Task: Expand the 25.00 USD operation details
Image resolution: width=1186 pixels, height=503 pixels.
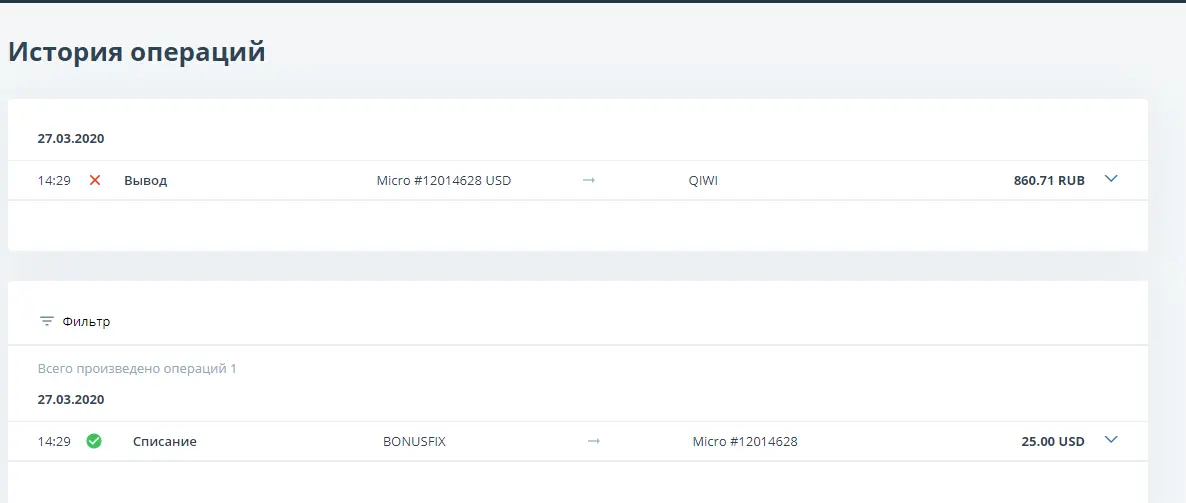Action: click(x=1110, y=439)
